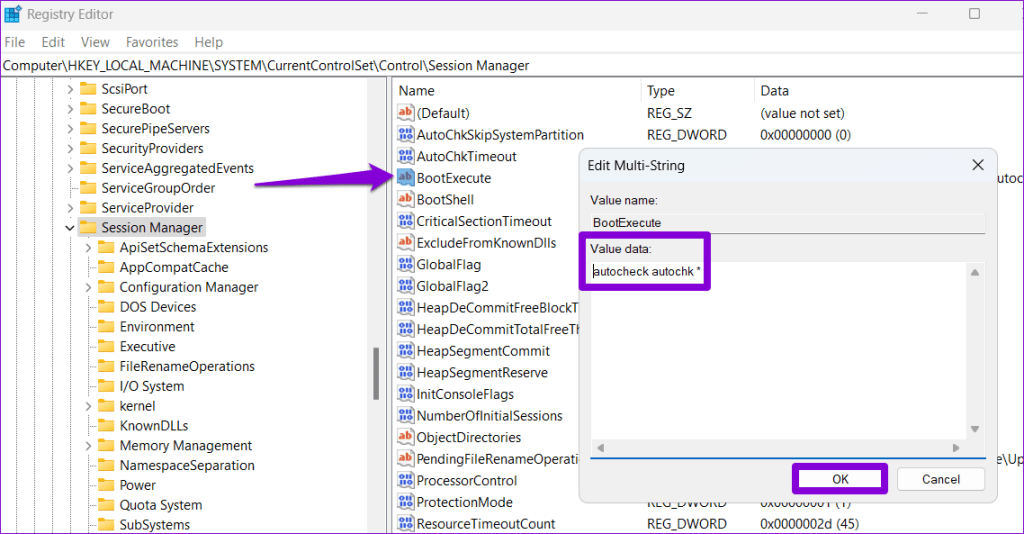Click Cancel in Edit Multi-String dialog
This screenshot has width=1024, height=534.
[x=941, y=479]
